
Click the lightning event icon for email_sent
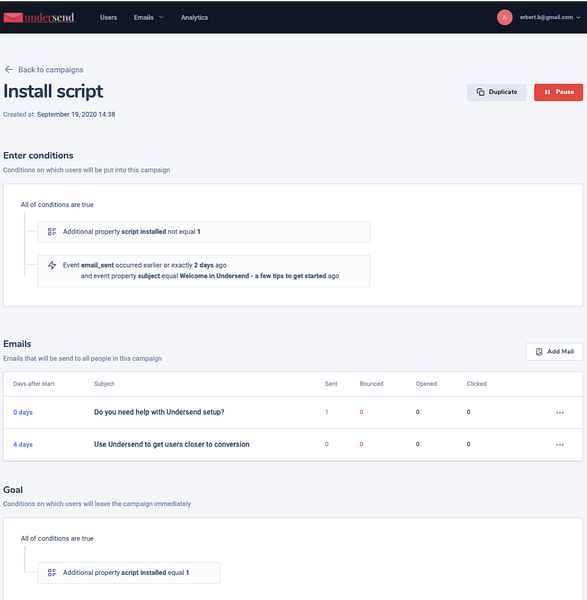click(52, 265)
